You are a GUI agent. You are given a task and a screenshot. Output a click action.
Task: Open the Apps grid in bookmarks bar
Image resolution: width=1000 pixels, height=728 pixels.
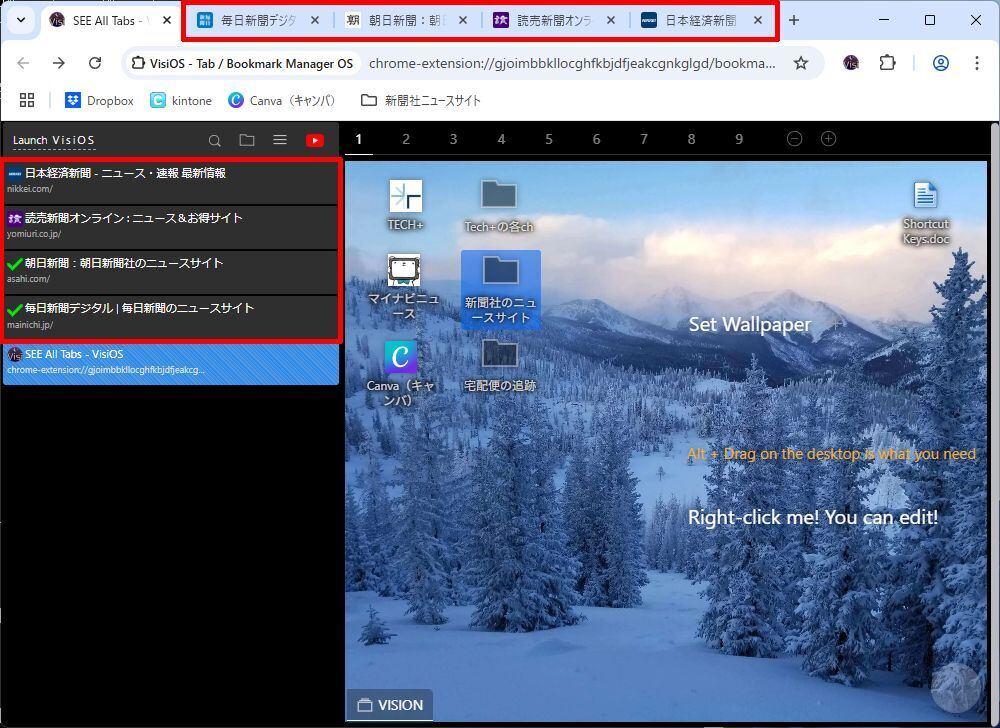click(x=27, y=100)
